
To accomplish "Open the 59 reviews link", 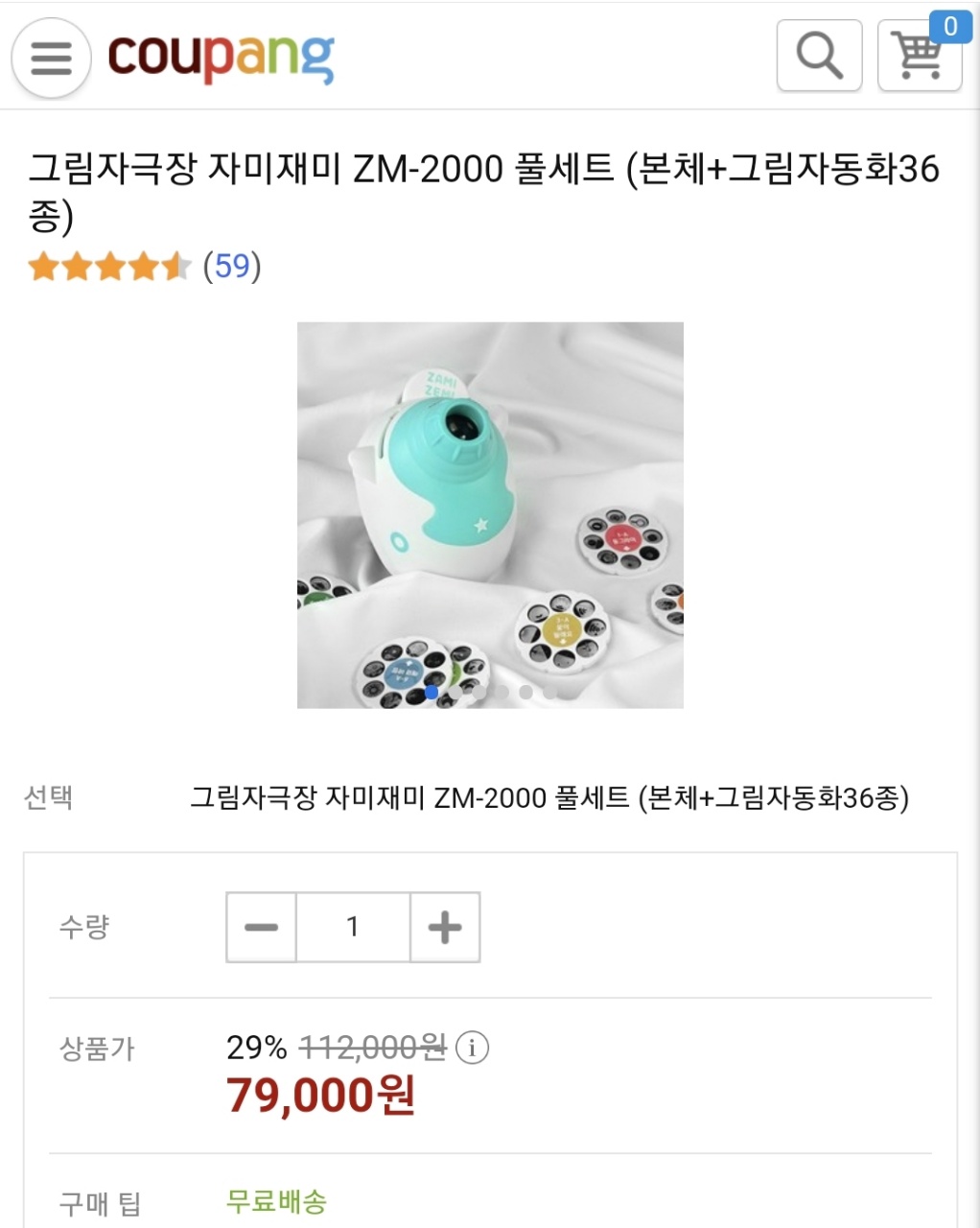I will (232, 266).
